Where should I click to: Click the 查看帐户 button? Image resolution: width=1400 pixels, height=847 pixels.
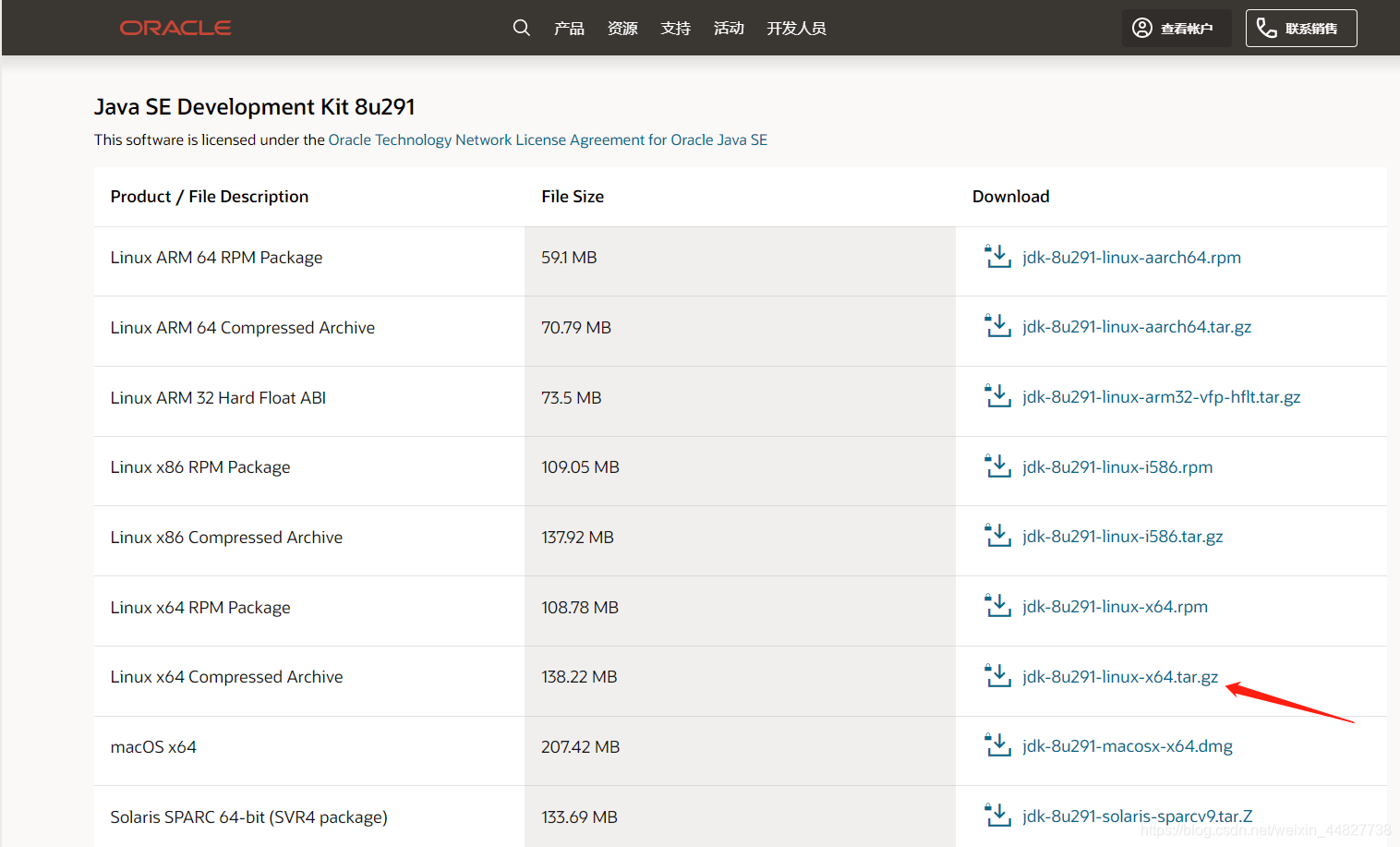[1177, 28]
